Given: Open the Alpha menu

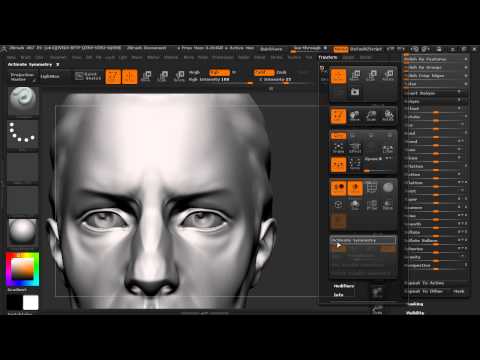Looking at the screenshot, I should 11,57.
